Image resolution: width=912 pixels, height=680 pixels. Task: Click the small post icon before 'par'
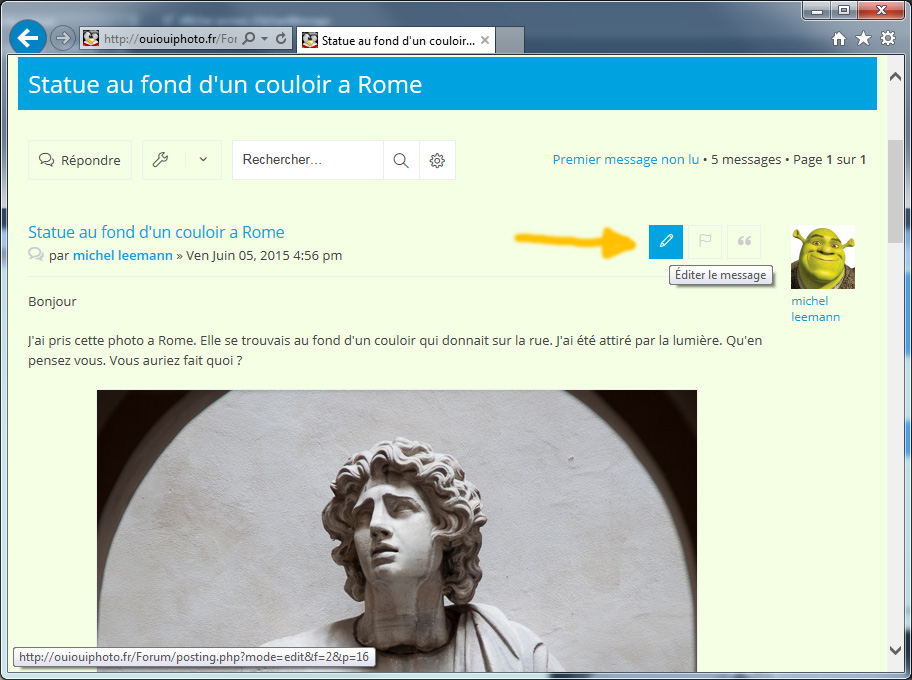coord(36,255)
